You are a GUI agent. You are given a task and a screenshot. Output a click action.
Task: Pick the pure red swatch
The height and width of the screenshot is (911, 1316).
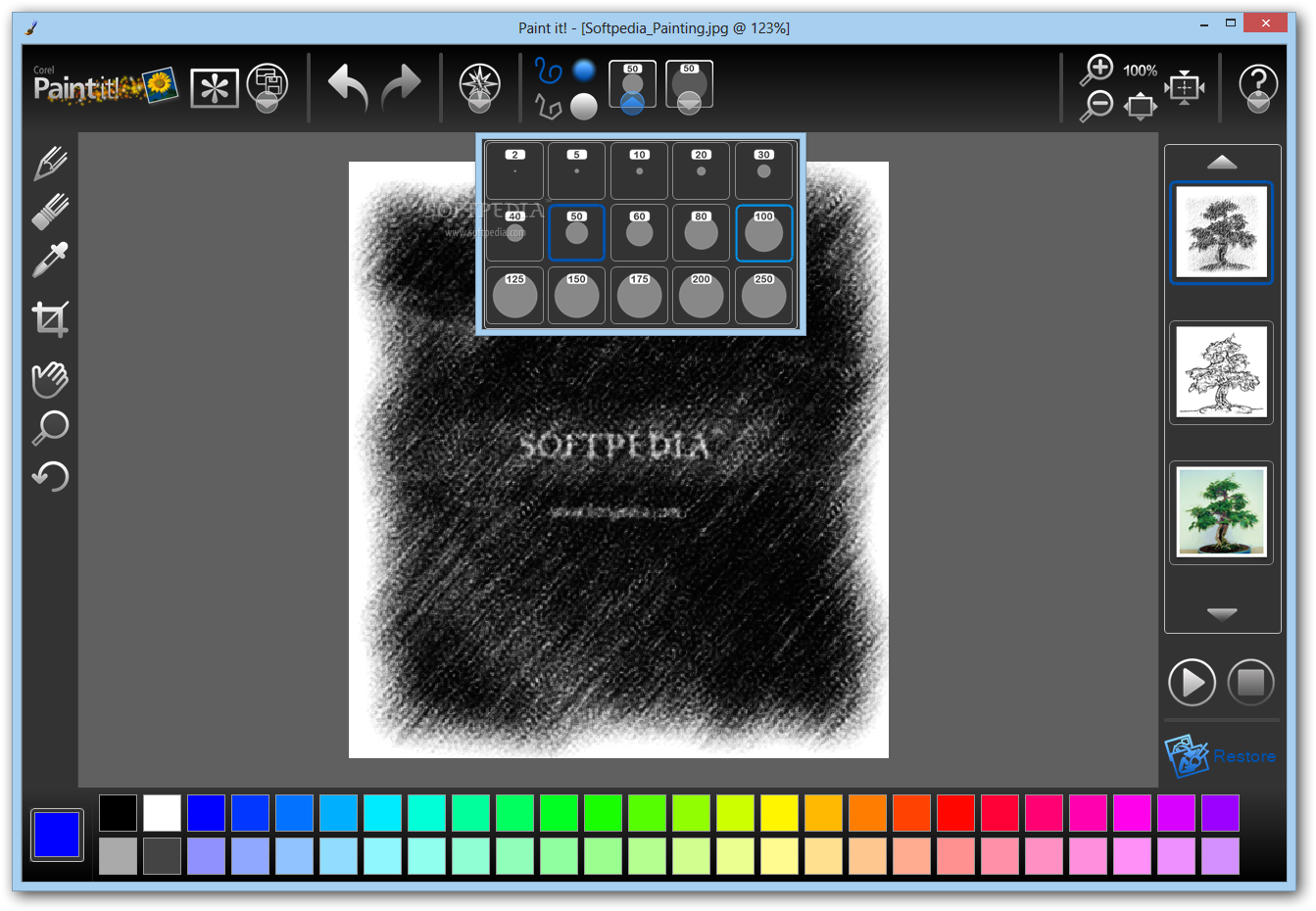click(x=955, y=813)
